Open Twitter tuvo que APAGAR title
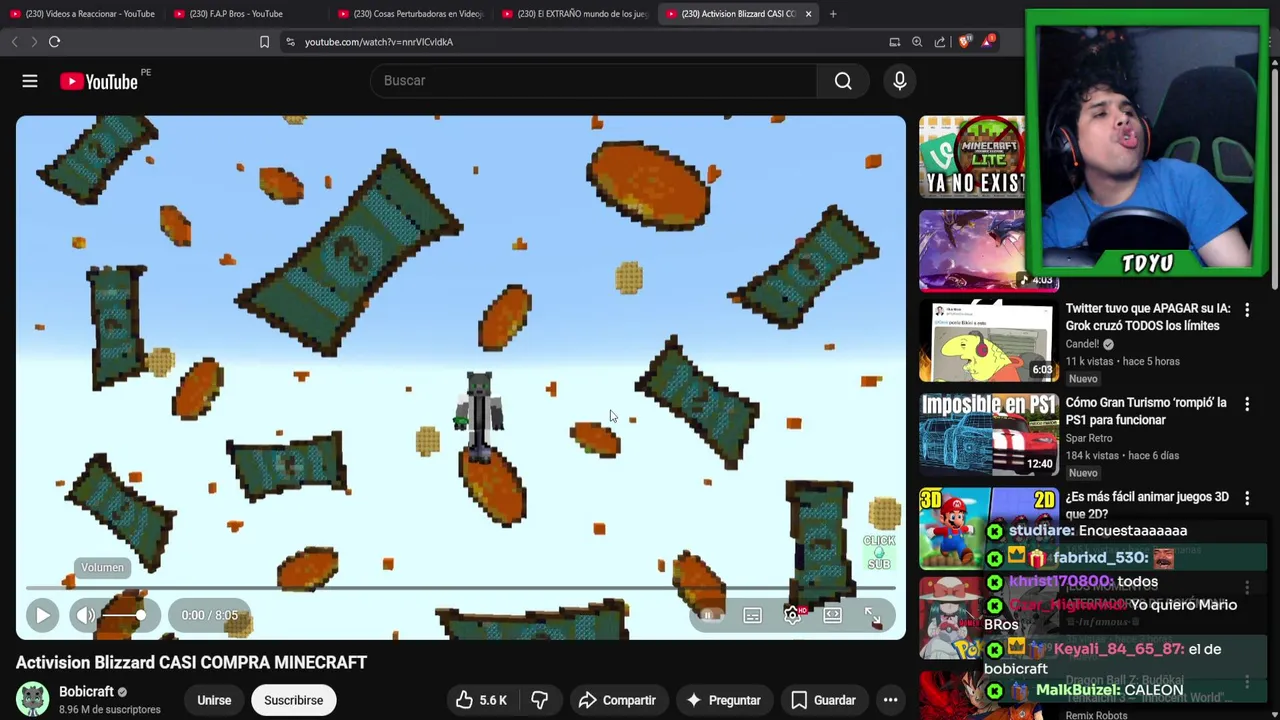This screenshot has width=1280, height=720. (1148, 317)
